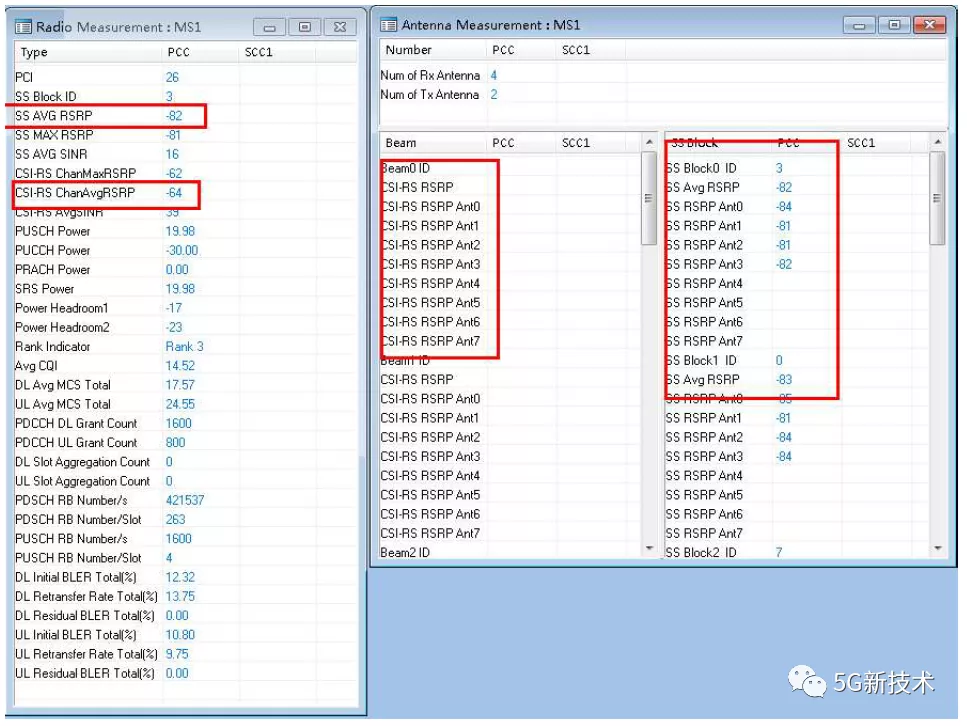Select the UL Residual BLER Total(%) row

coord(185,674)
